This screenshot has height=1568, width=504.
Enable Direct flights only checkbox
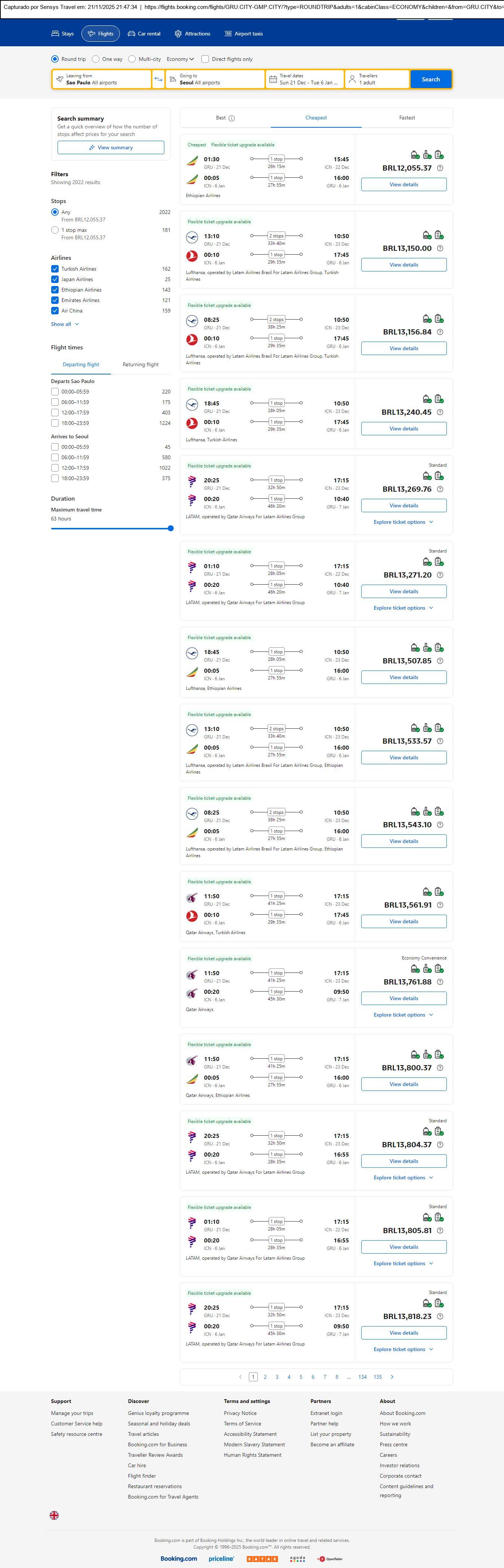(x=205, y=59)
